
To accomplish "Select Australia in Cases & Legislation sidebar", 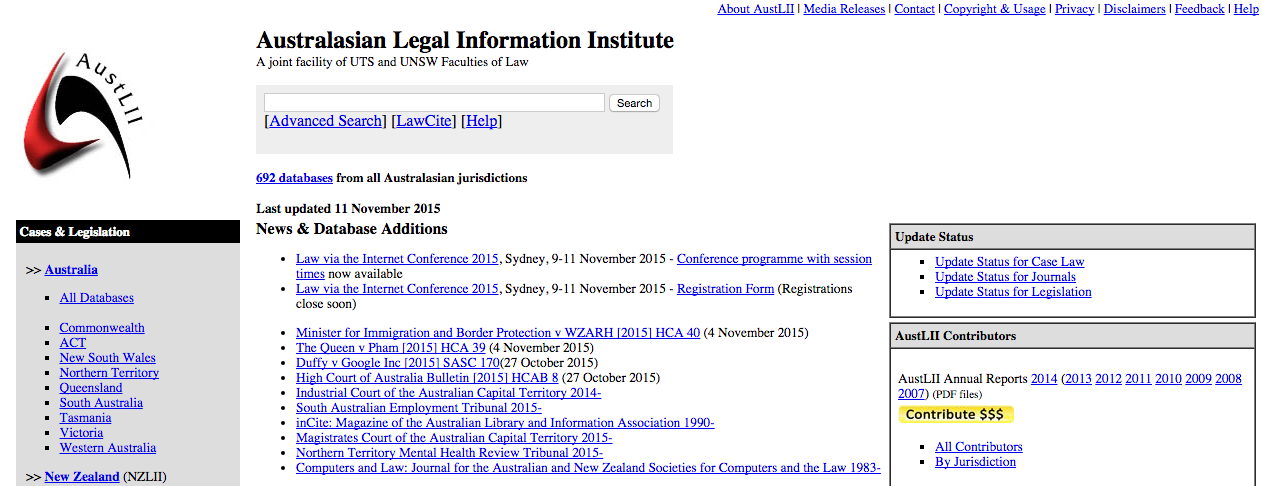I will point(71,270).
